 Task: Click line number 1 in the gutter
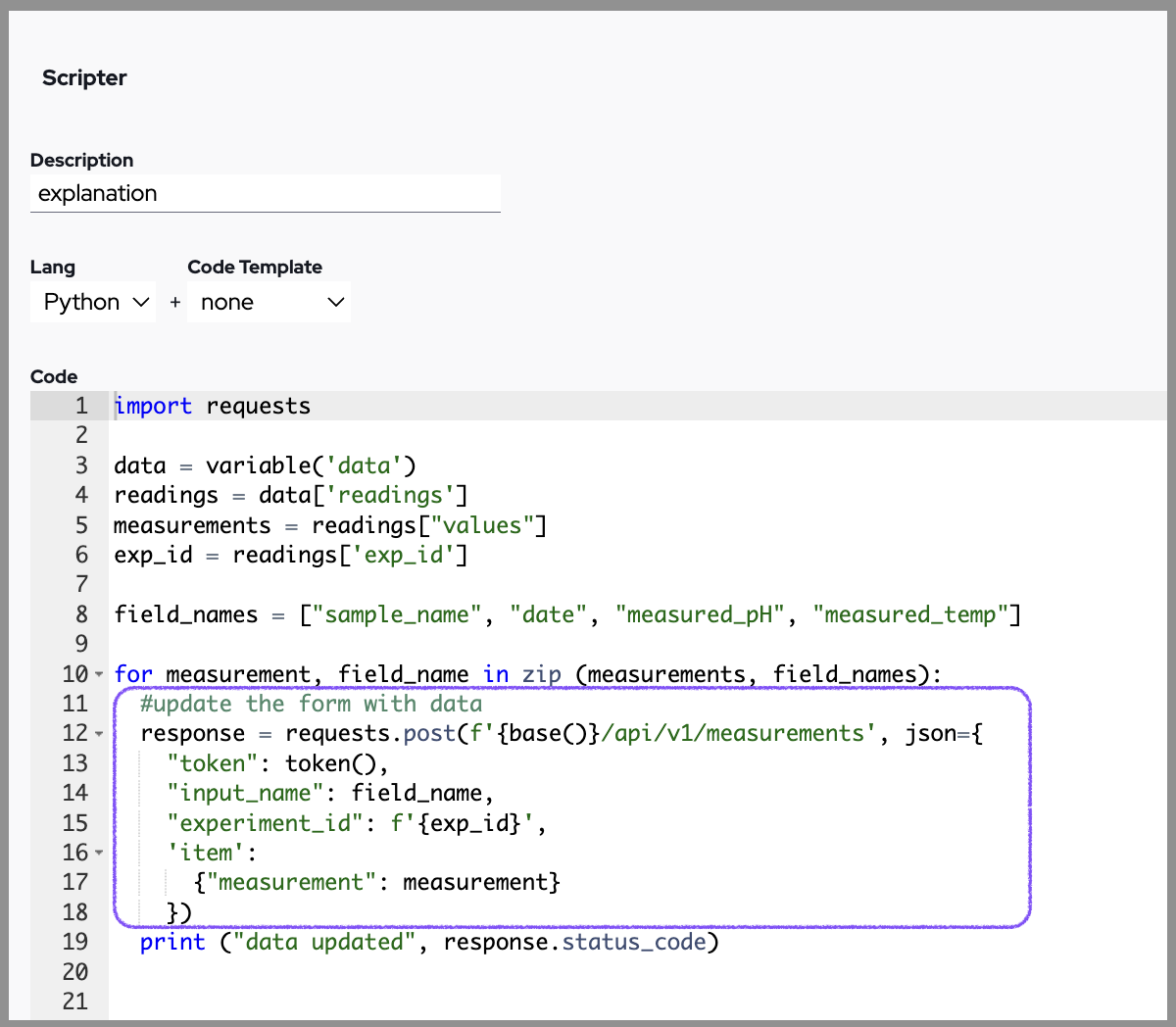(81, 406)
